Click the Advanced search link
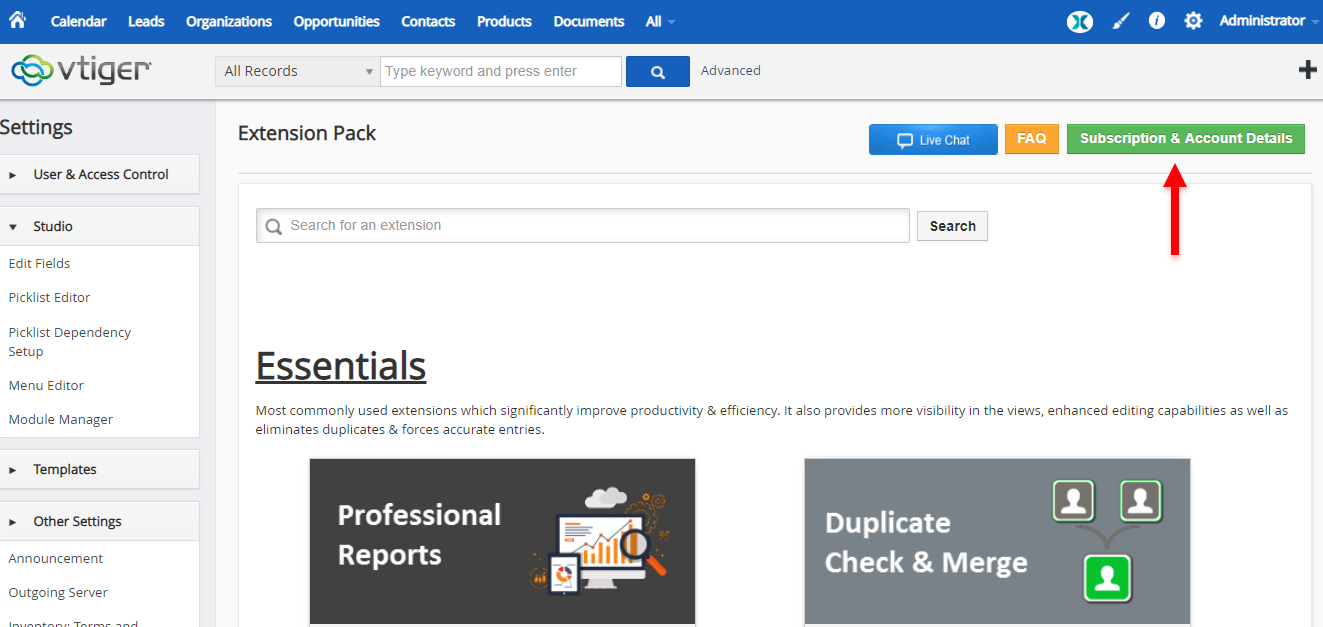The height and width of the screenshot is (627, 1323). pyautogui.click(x=731, y=70)
